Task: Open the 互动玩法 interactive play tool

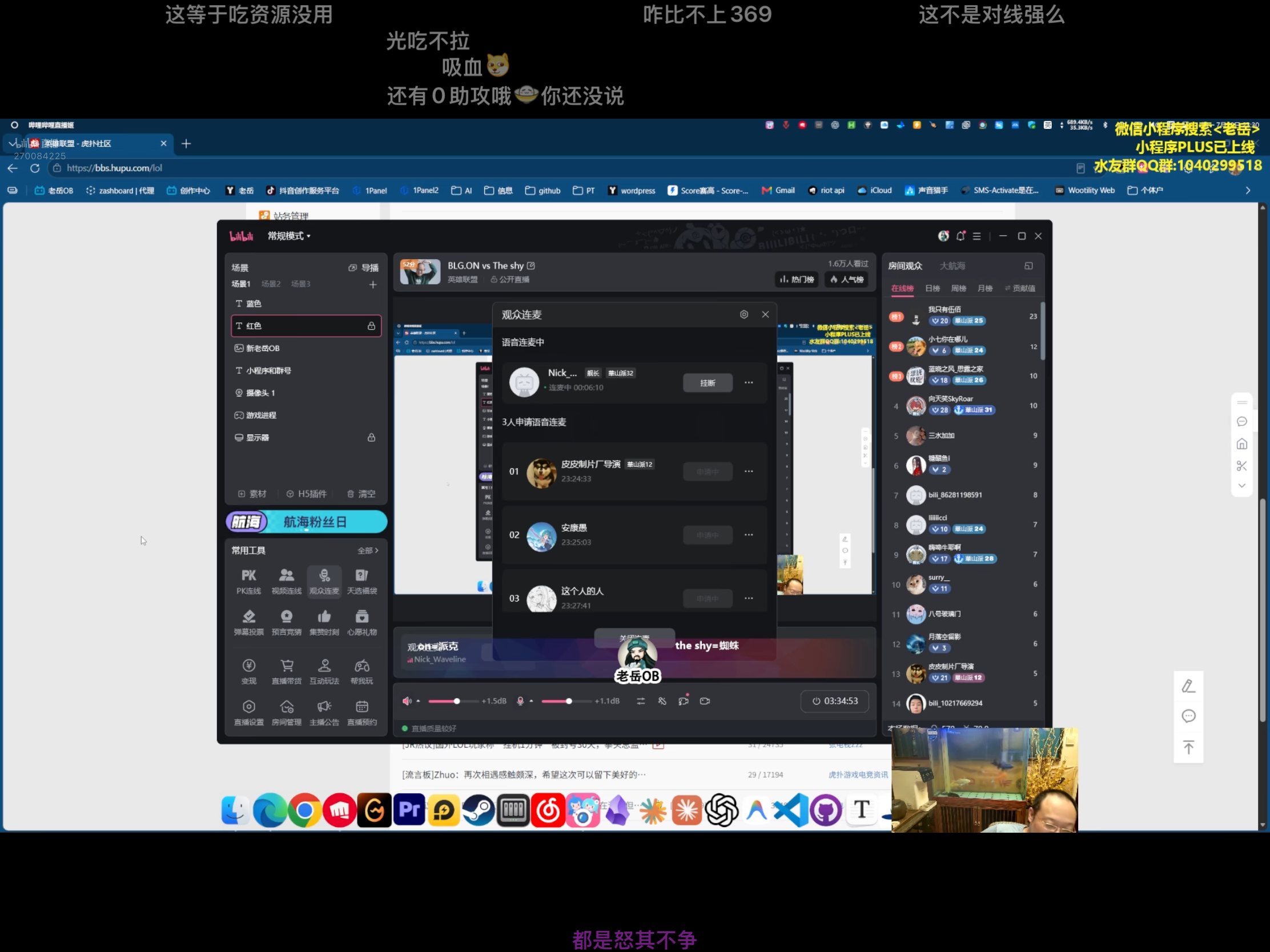Action: coord(324,671)
